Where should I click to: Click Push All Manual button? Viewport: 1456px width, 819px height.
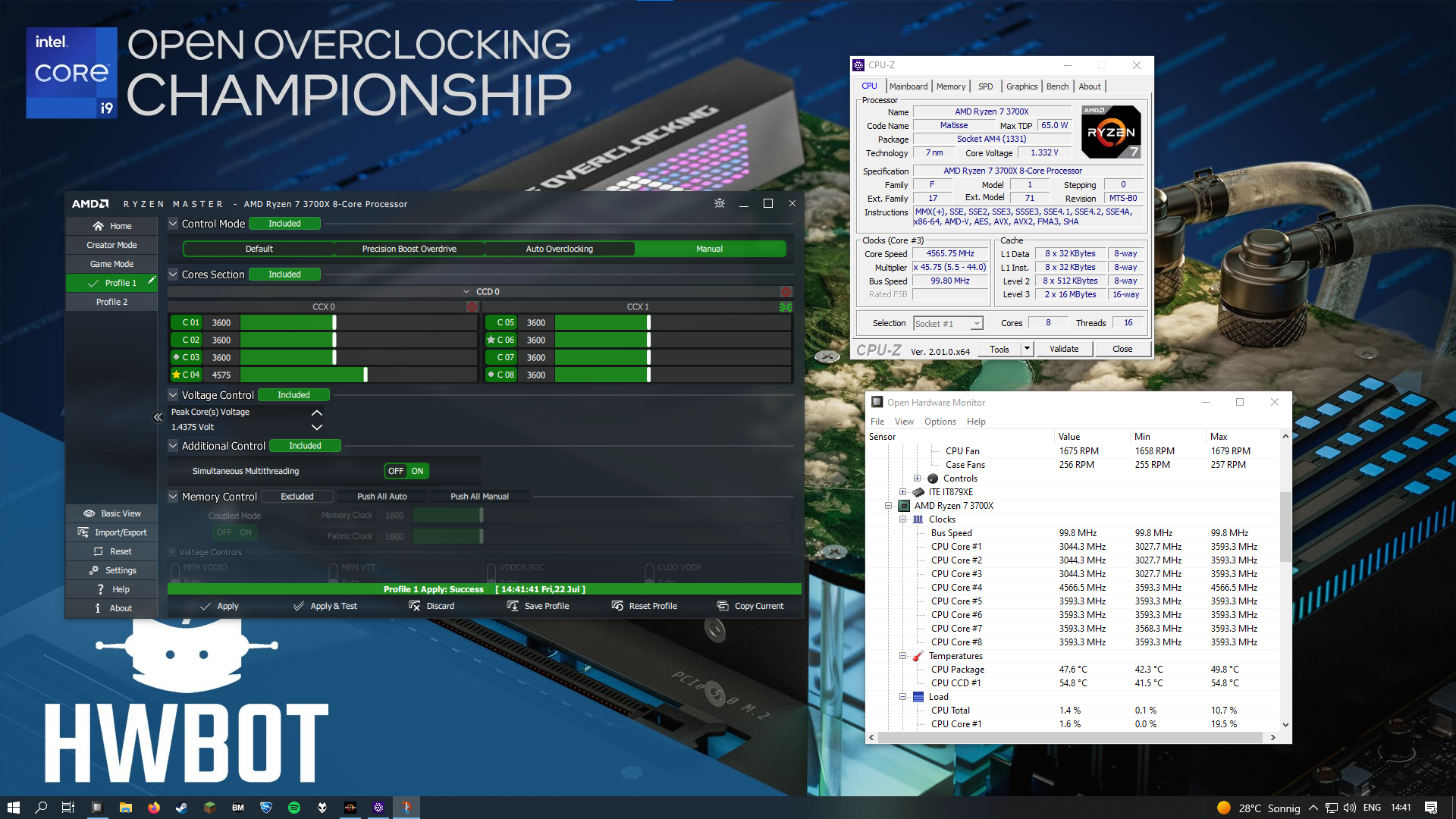point(479,497)
